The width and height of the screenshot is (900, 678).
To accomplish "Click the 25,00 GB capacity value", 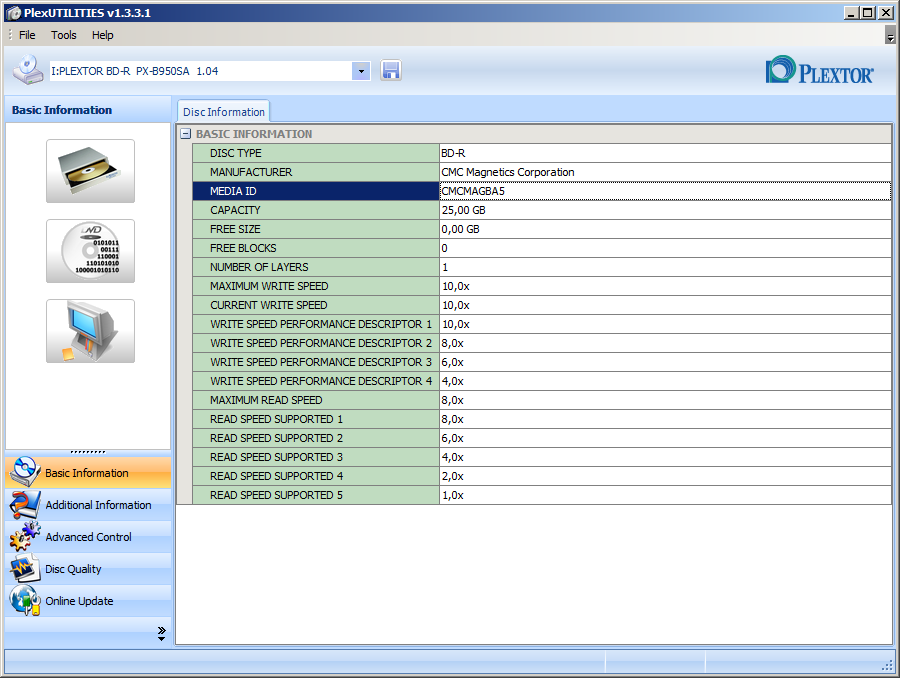I will (x=665, y=210).
